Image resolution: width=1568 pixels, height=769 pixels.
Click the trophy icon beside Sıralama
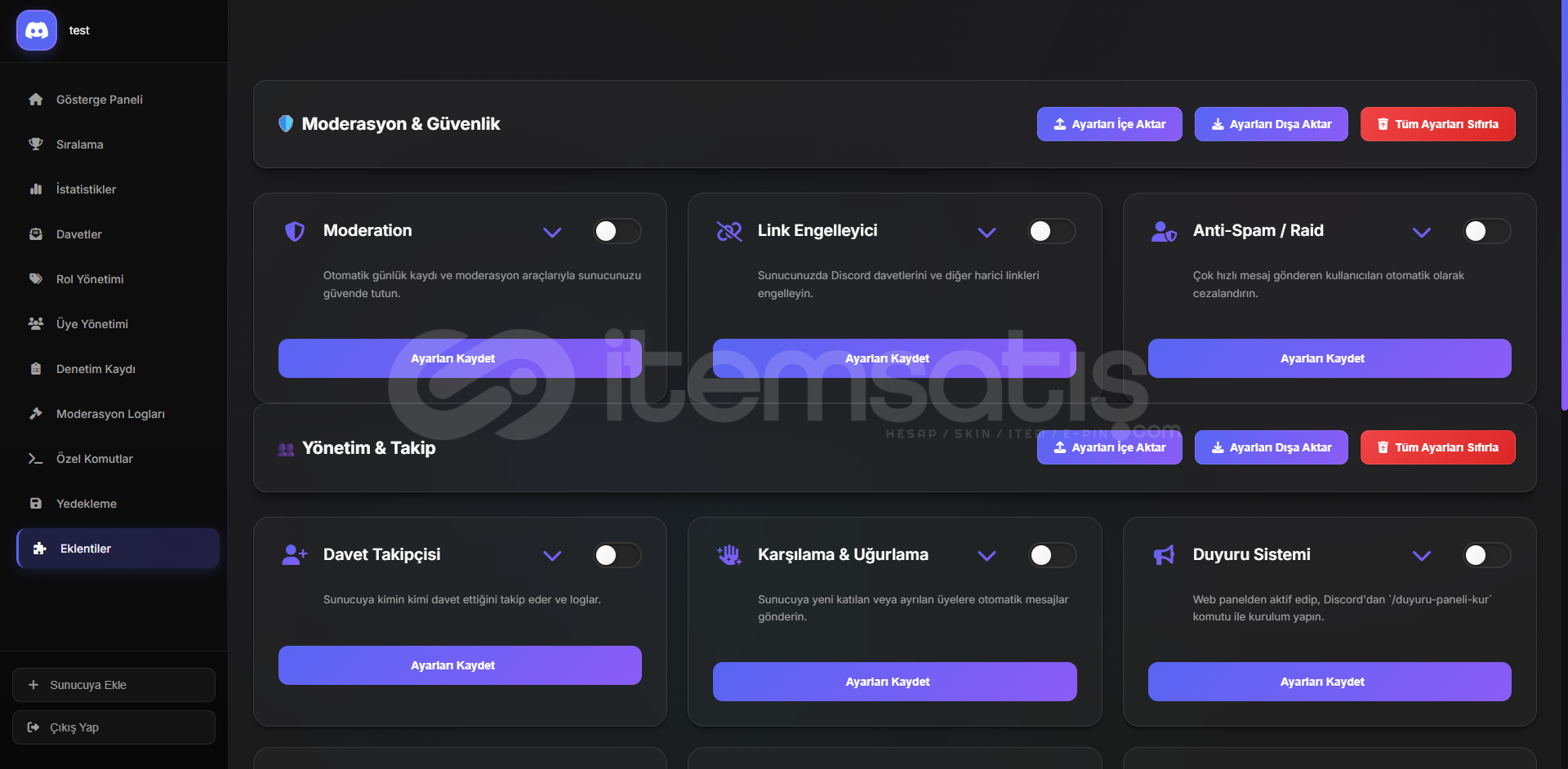(36, 144)
